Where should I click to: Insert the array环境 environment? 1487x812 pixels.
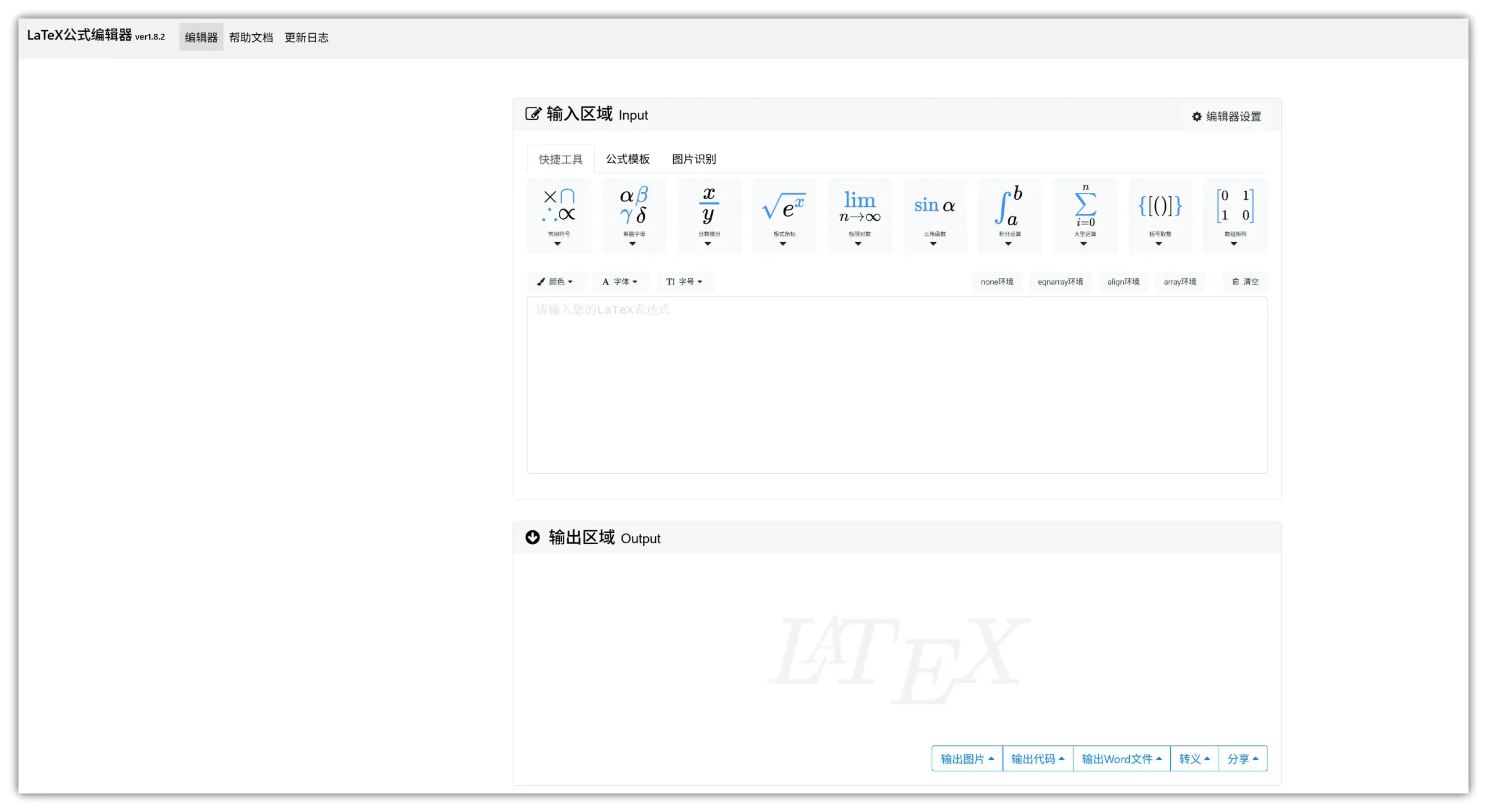coord(1180,282)
